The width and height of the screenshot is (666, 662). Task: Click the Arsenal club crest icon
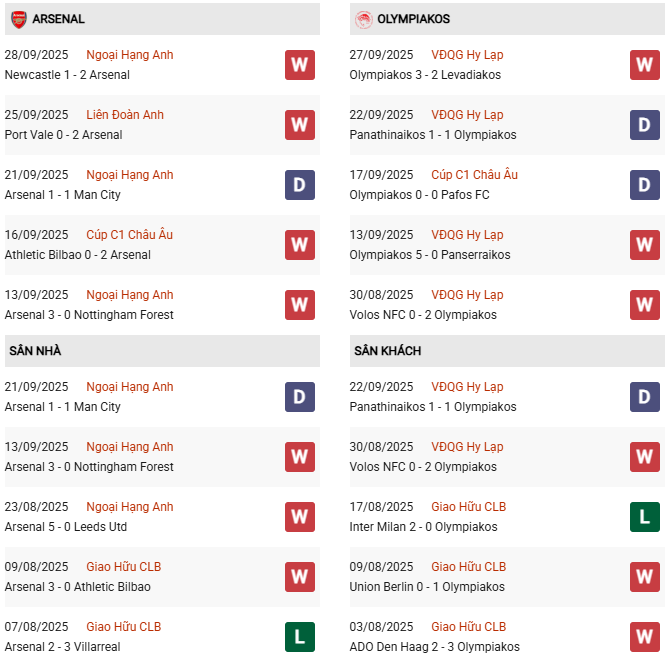[x=18, y=19]
